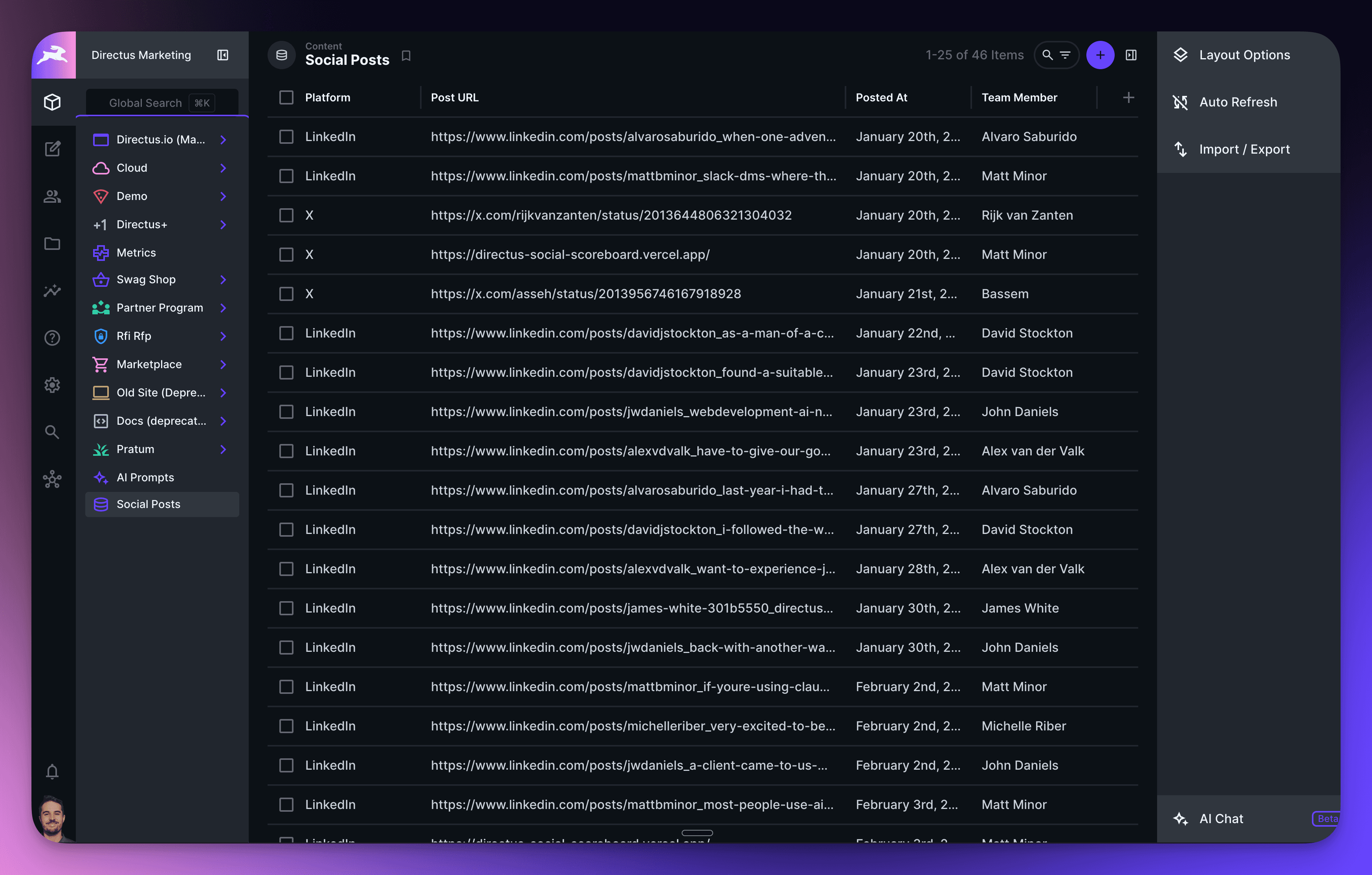
Task: Sort by the Post URL column header
Action: [x=455, y=97]
